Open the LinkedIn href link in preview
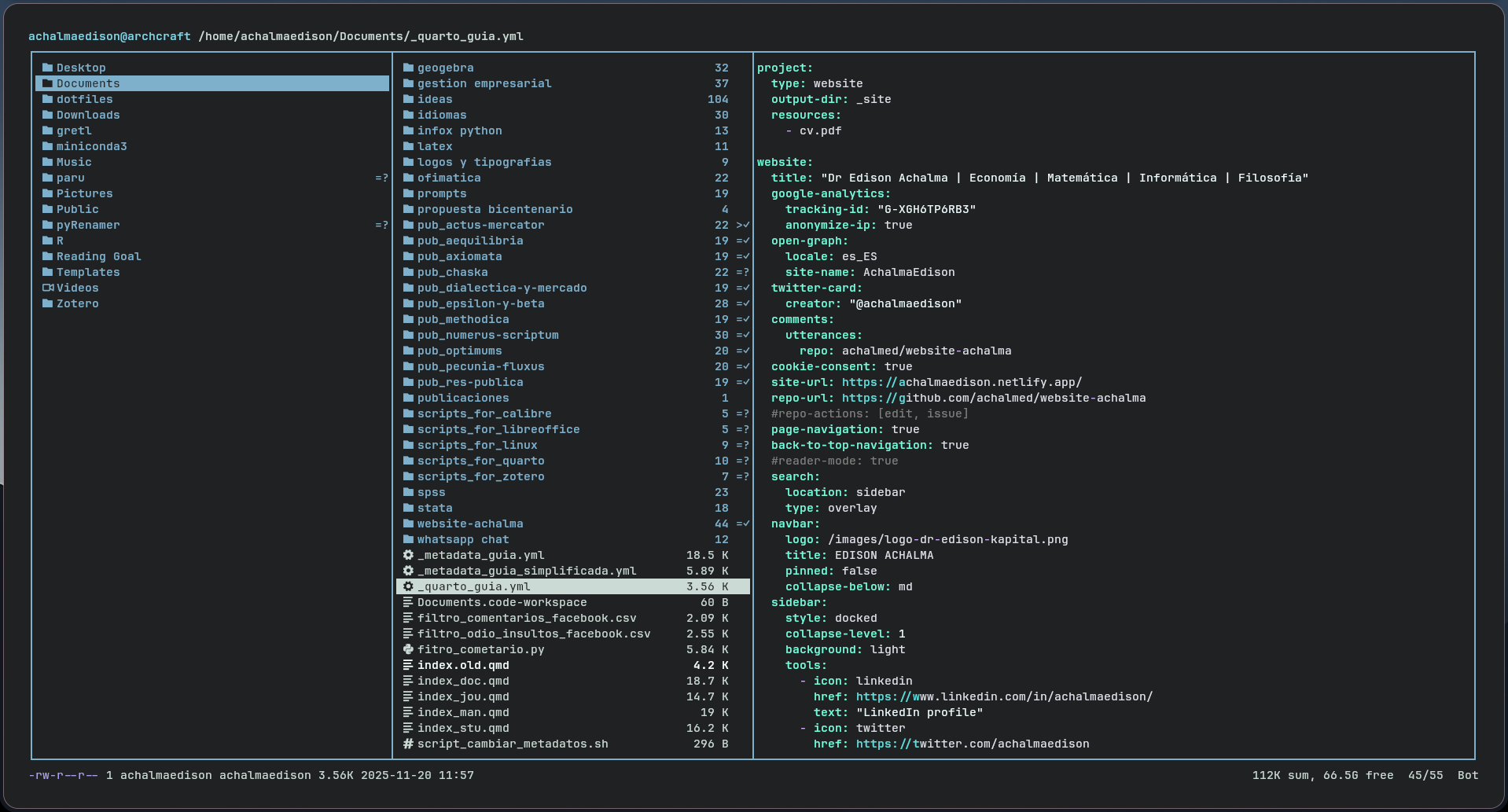 1004,696
